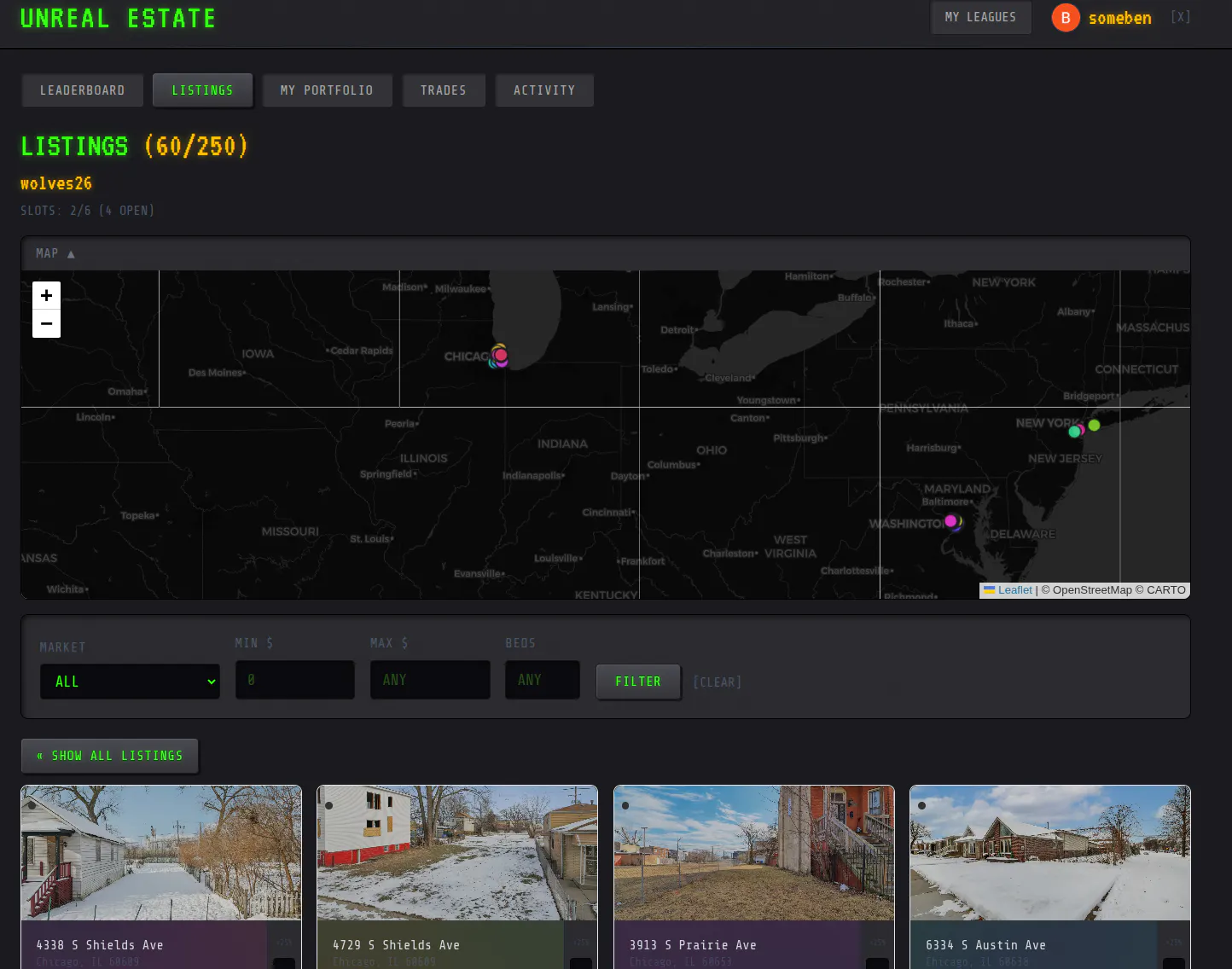This screenshot has height=969, width=1232.
Task: Click the someben user avatar
Action: point(1066,18)
